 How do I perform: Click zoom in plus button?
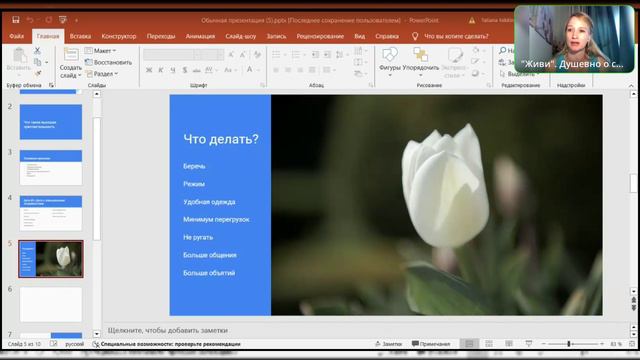[x=602, y=344]
